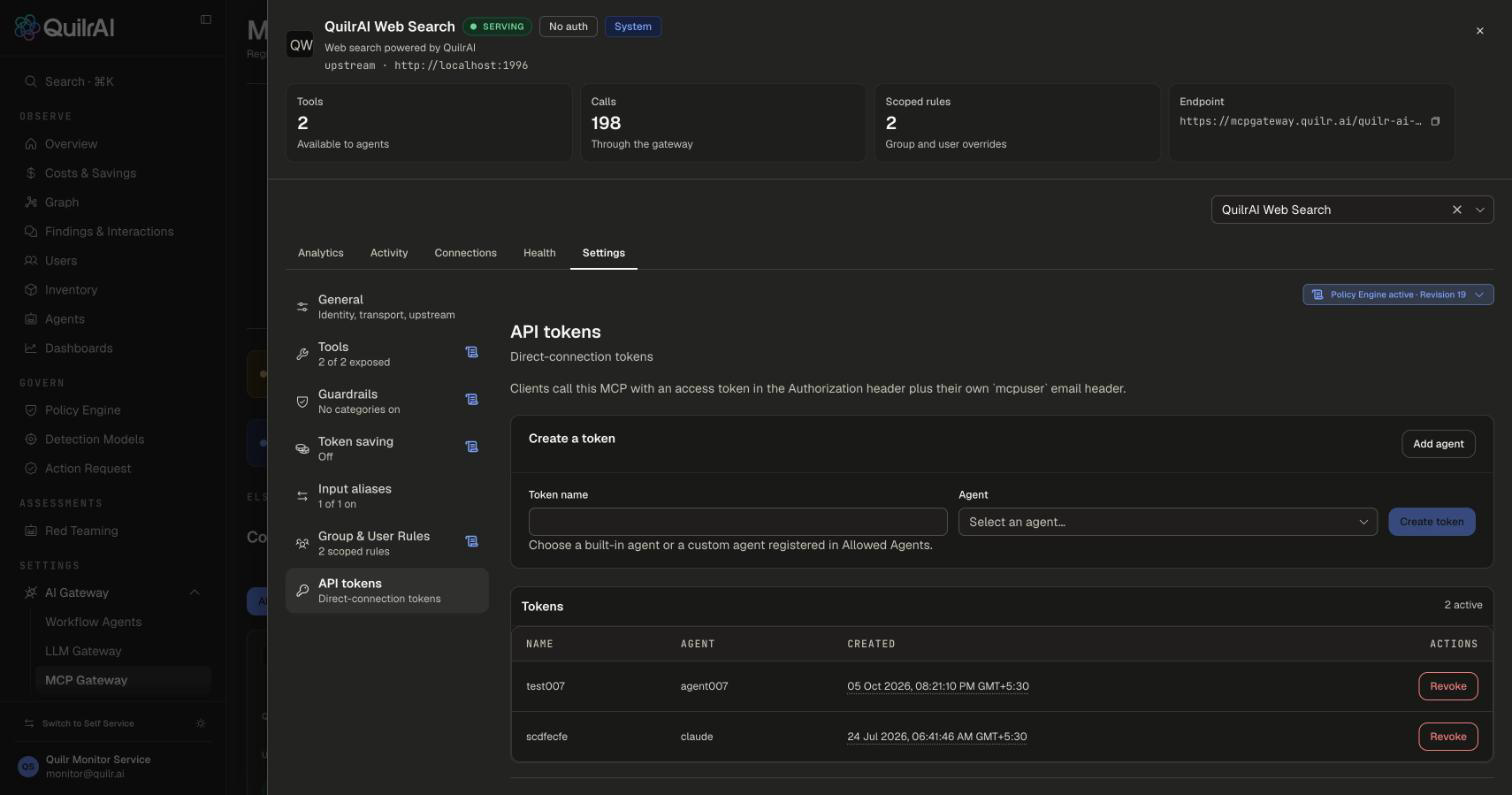
Task: Click the QW server avatar icon
Action: [300, 44]
